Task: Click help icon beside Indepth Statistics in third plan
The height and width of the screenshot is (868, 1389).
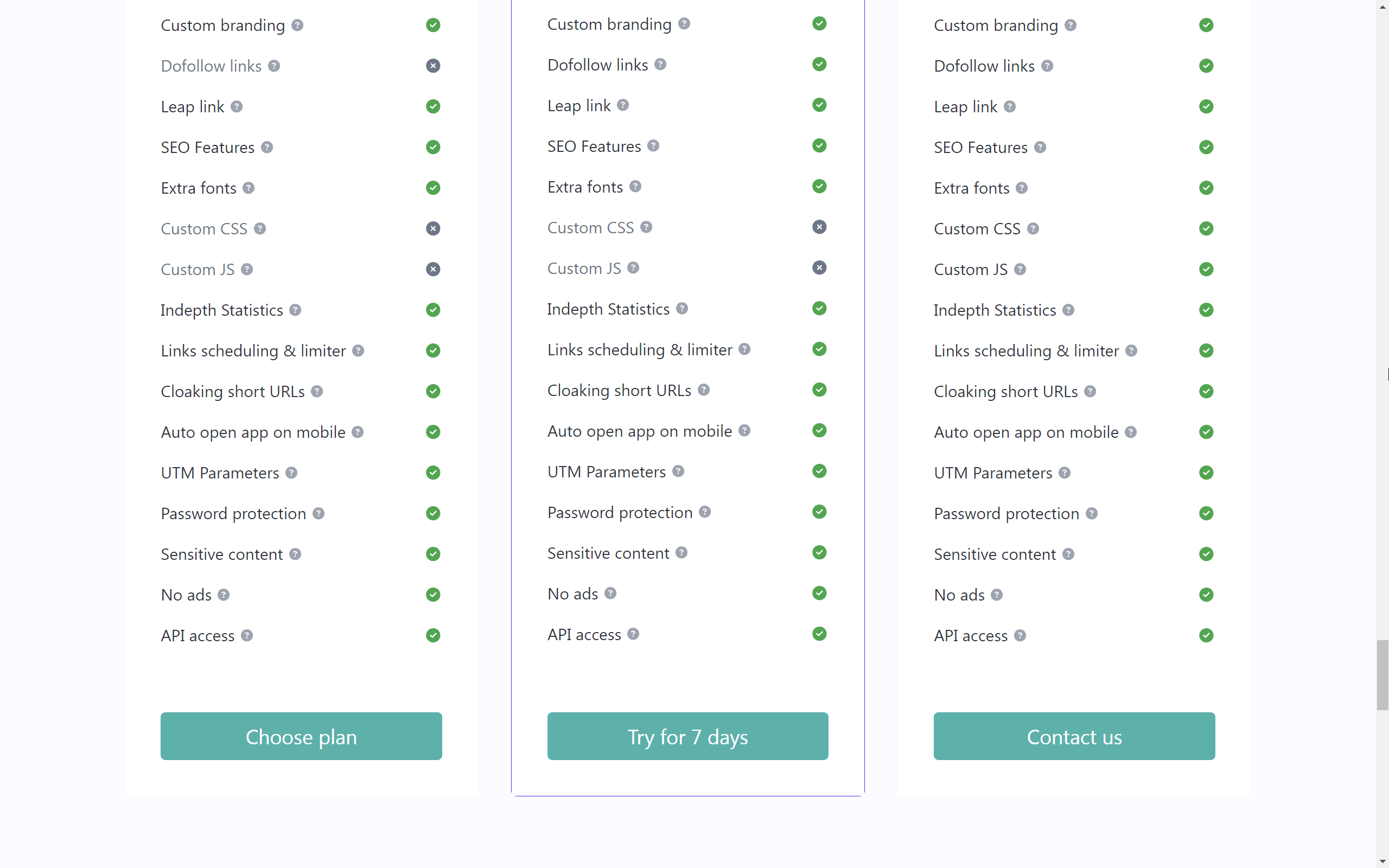Action: tap(1068, 310)
